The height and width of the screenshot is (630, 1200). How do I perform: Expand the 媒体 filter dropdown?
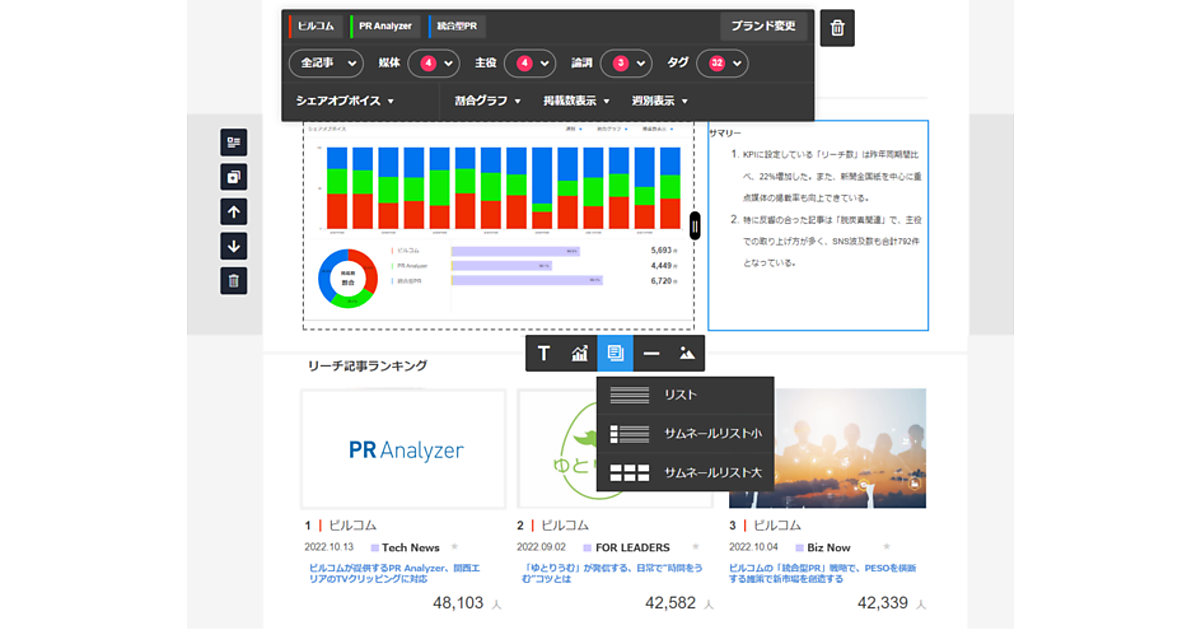(432, 63)
